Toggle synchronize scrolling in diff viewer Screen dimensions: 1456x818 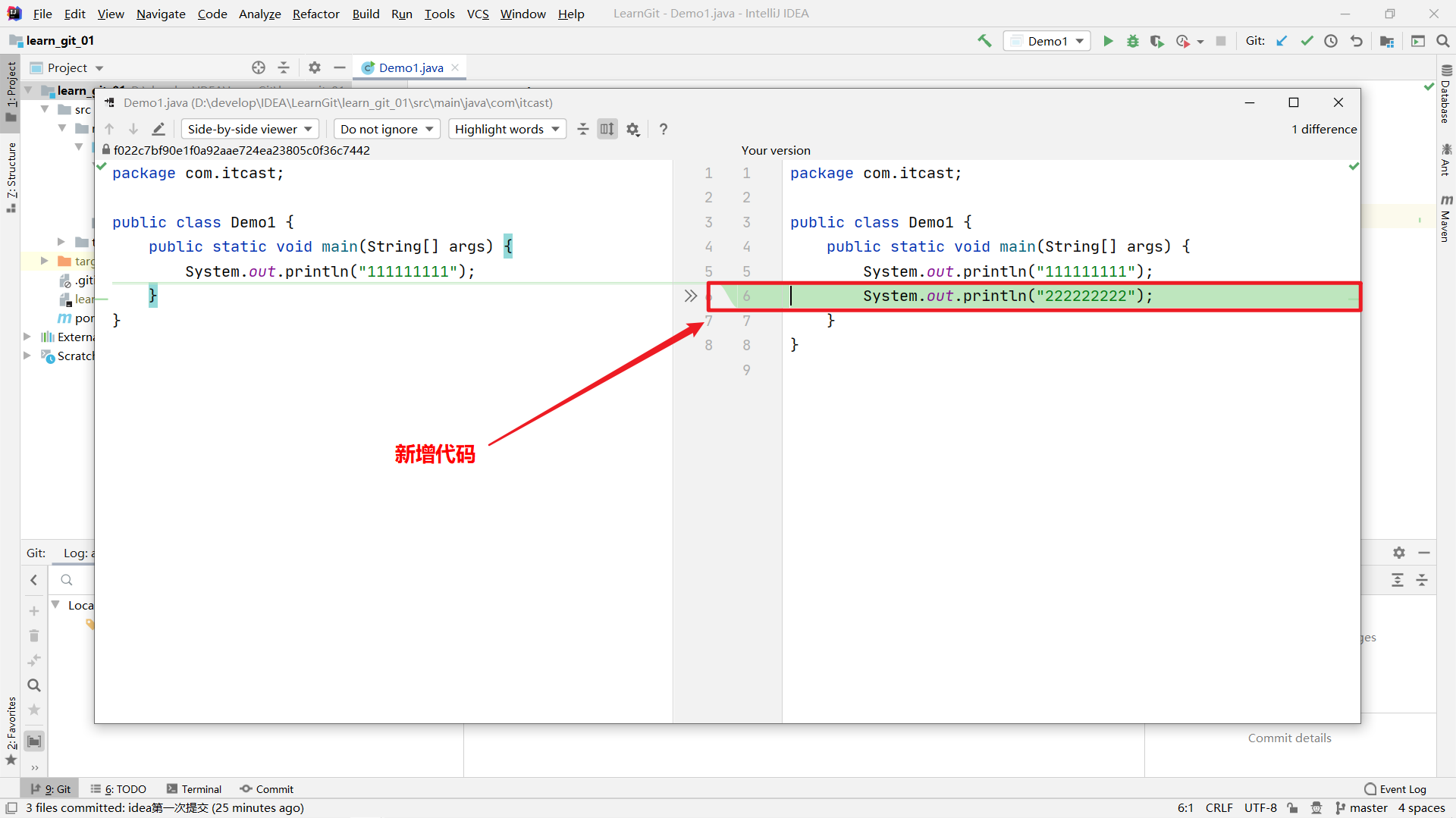[x=607, y=129]
